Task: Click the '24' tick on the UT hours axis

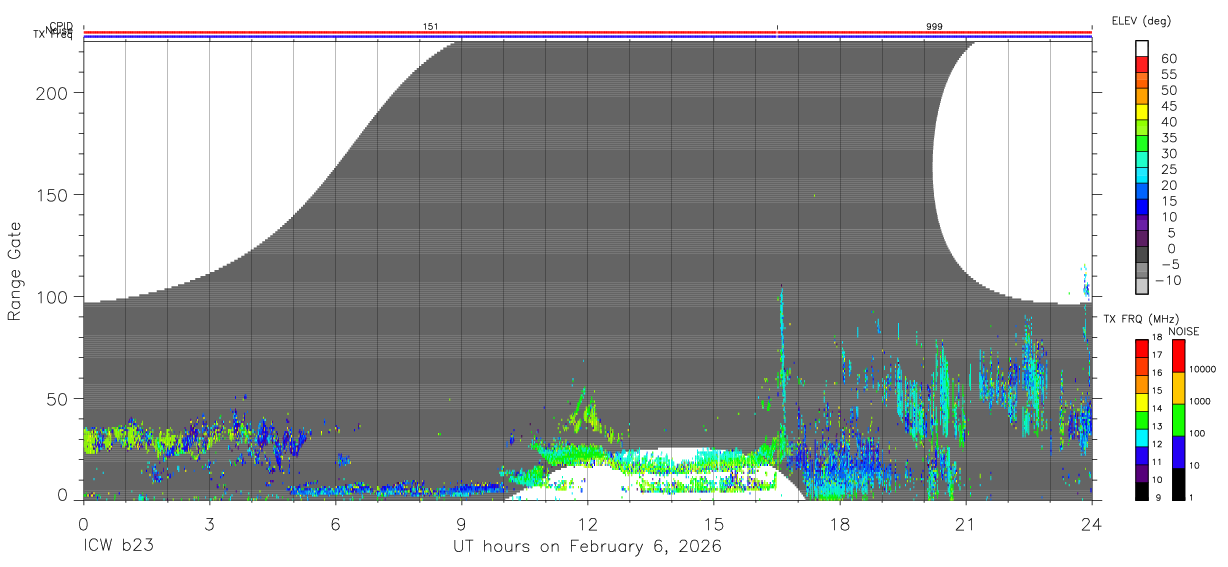Action: (1092, 523)
